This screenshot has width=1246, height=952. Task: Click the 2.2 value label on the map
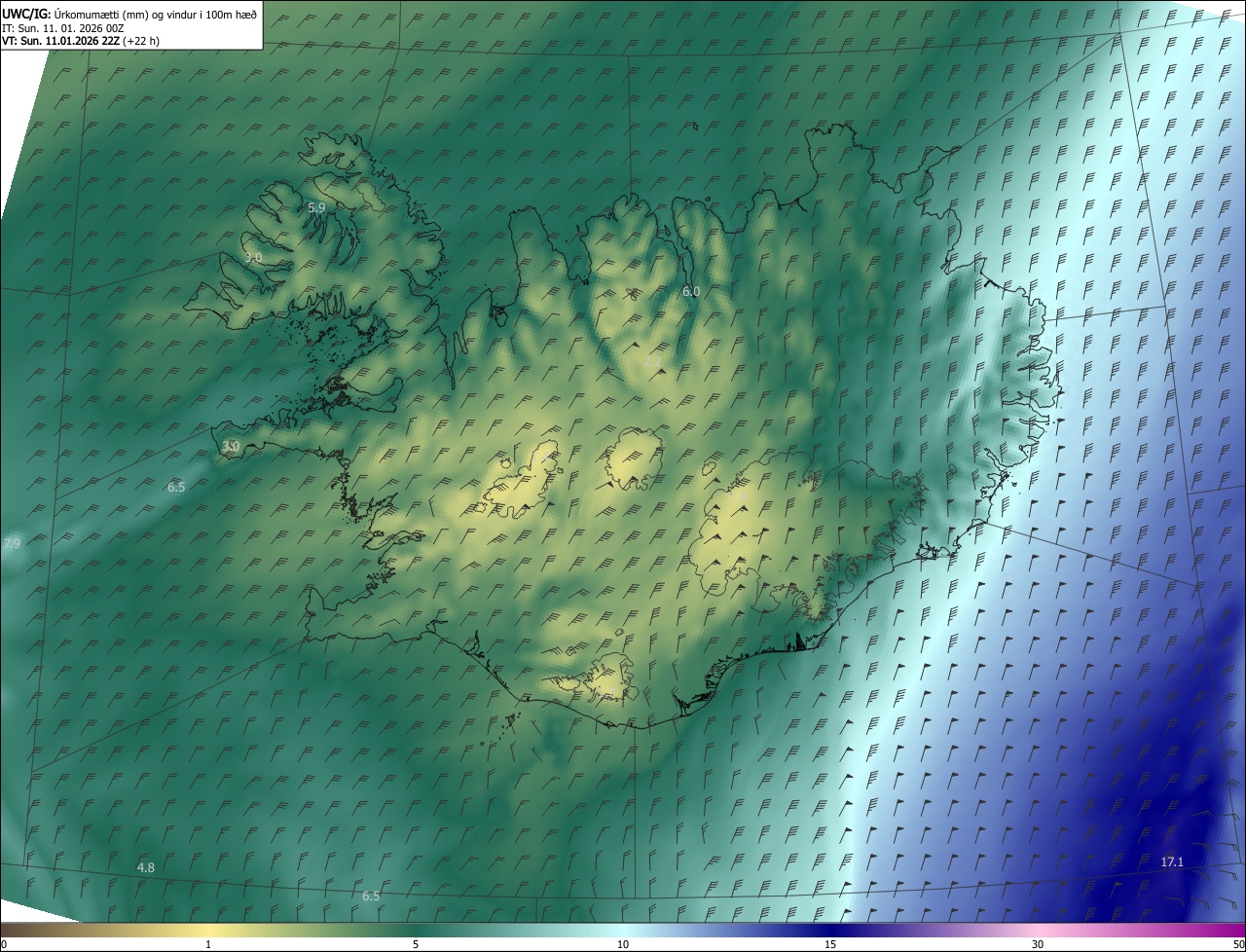click(652, 361)
